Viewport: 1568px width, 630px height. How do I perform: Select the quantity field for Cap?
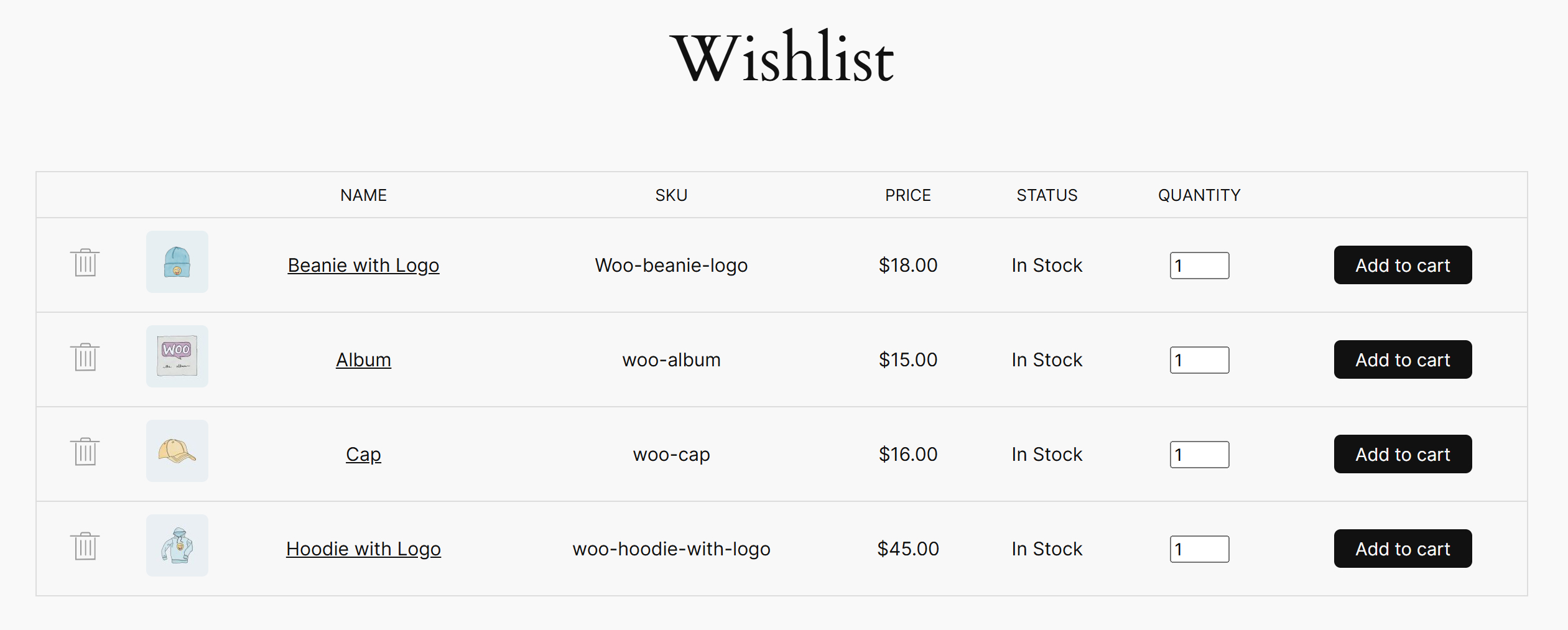tap(1199, 455)
